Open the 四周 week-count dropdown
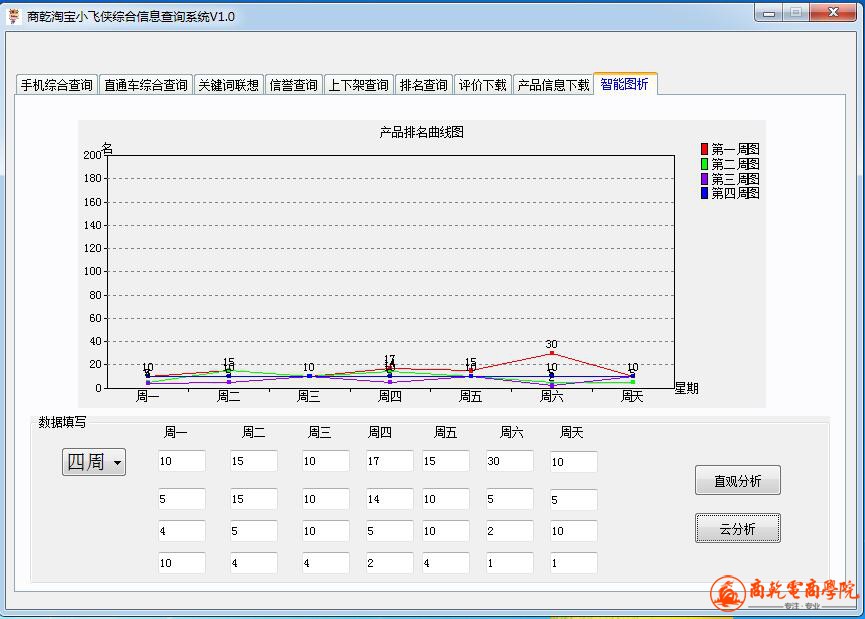Screen dimensions: 865x619 click(94, 462)
